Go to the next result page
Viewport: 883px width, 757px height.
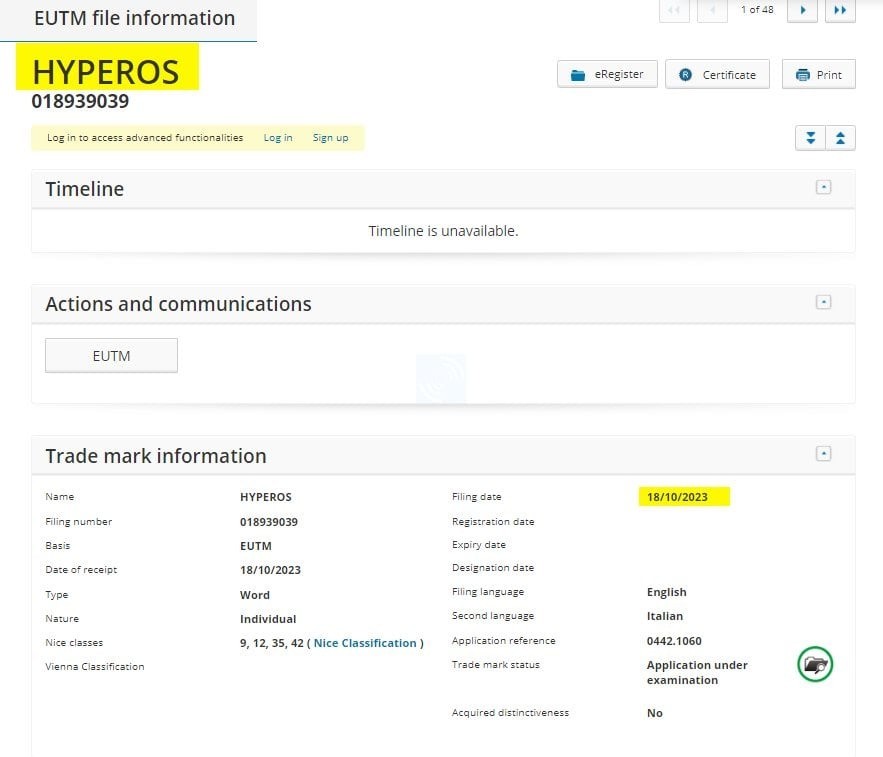(x=802, y=10)
